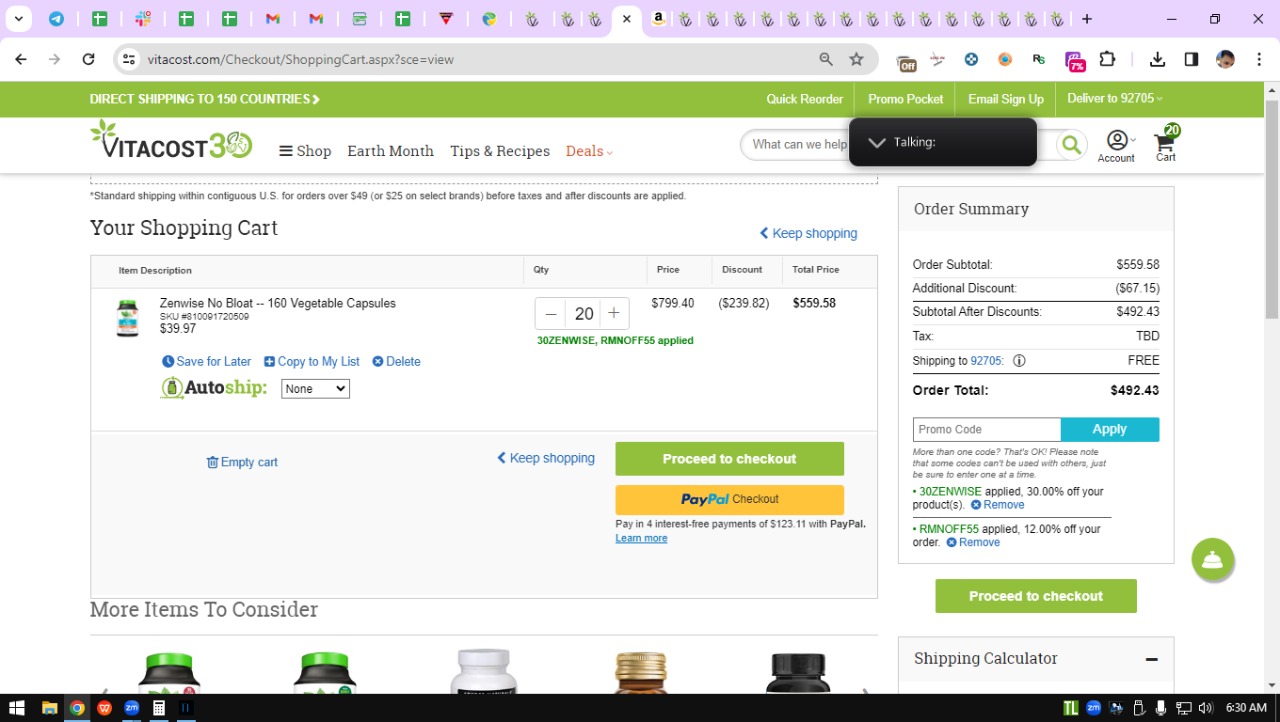Image resolution: width=1280 pixels, height=722 pixels.
Task: Open the Autoship frequency dropdown
Action: pyautogui.click(x=315, y=389)
